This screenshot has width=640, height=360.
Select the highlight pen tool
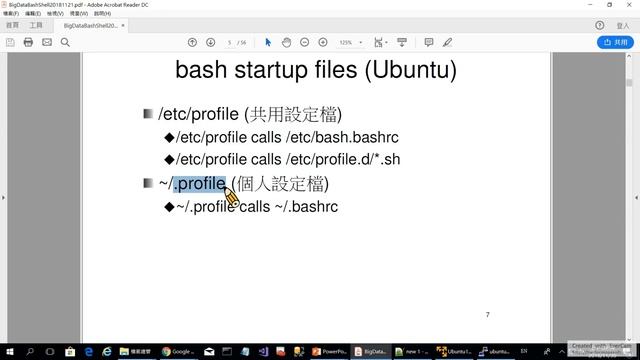tap(447, 42)
